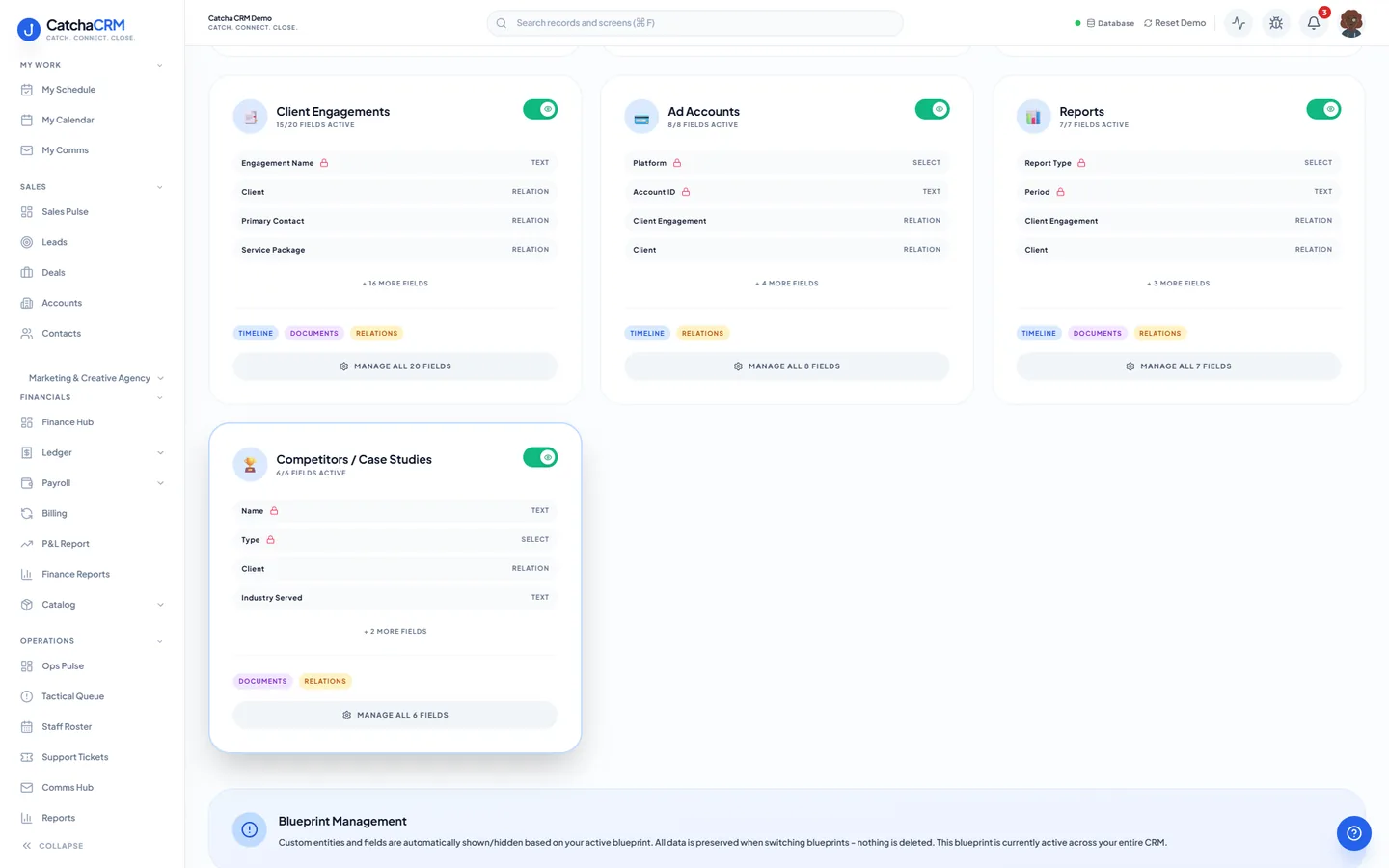This screenshot has height=868, width=1389.
Task: Collapse the My Work section
Action: pos(160,66)
